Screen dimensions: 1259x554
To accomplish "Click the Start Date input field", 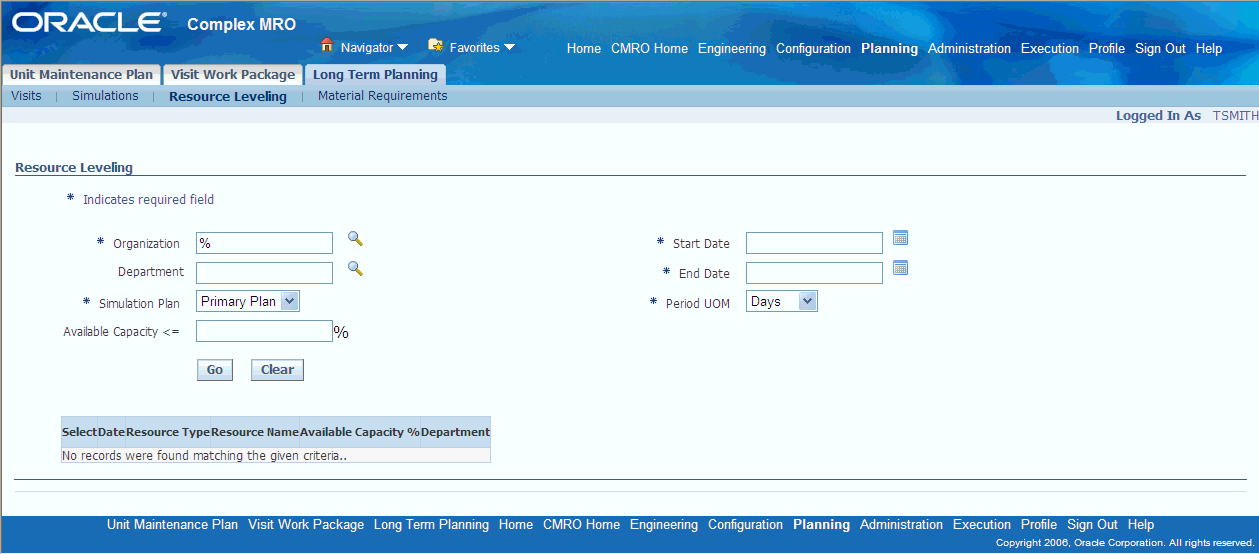I will [x=814, y=243].
